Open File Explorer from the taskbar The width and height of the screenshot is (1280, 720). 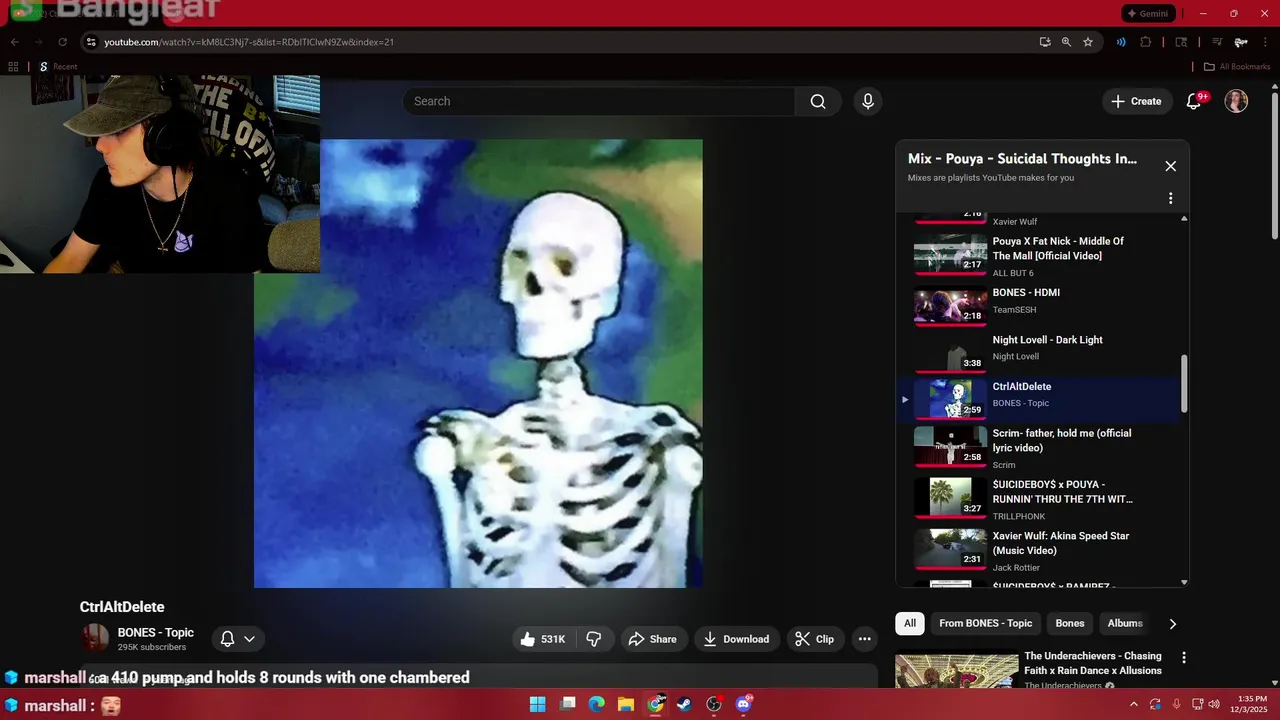pos(625,704)
